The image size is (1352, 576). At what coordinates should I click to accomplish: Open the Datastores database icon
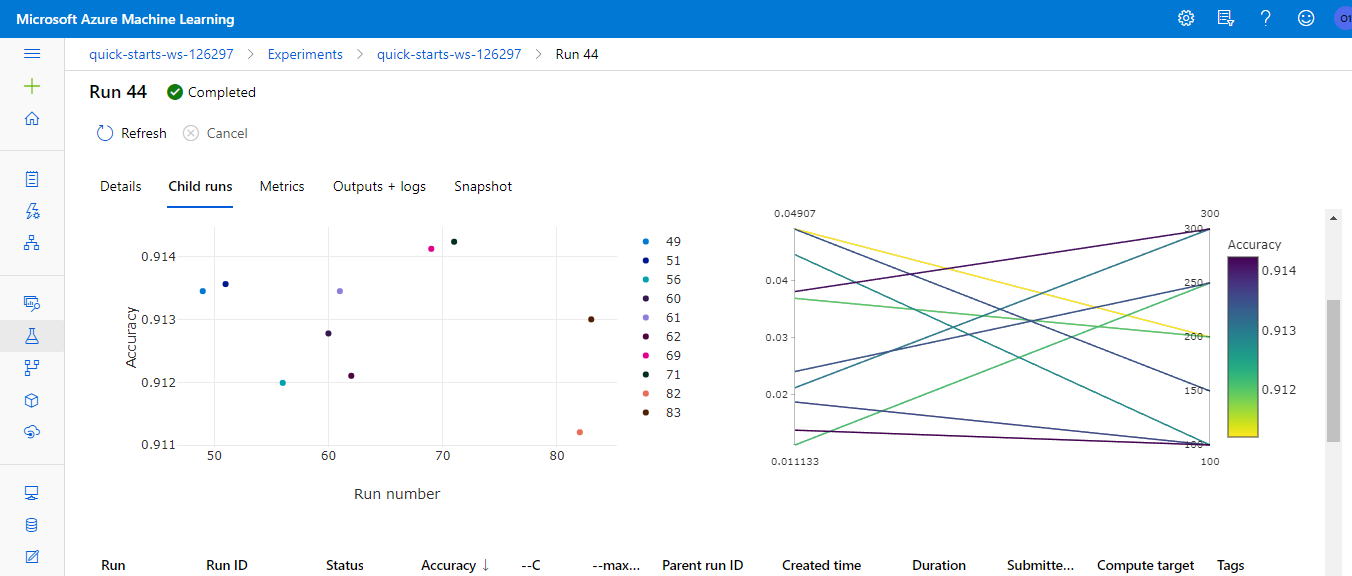[x=33, y=524]
